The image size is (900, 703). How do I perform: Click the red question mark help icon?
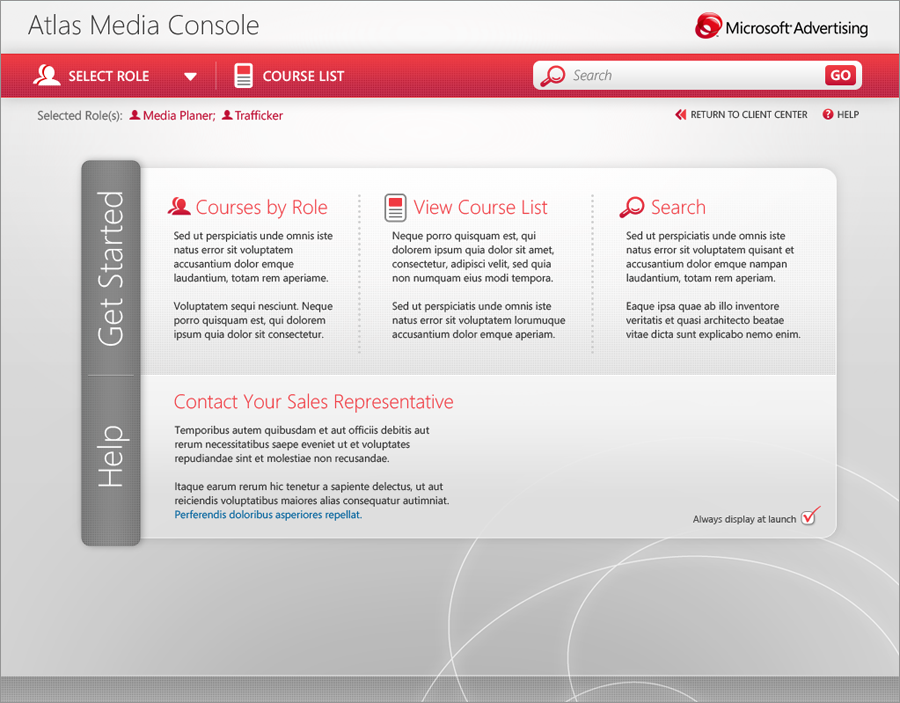point(828,114)
